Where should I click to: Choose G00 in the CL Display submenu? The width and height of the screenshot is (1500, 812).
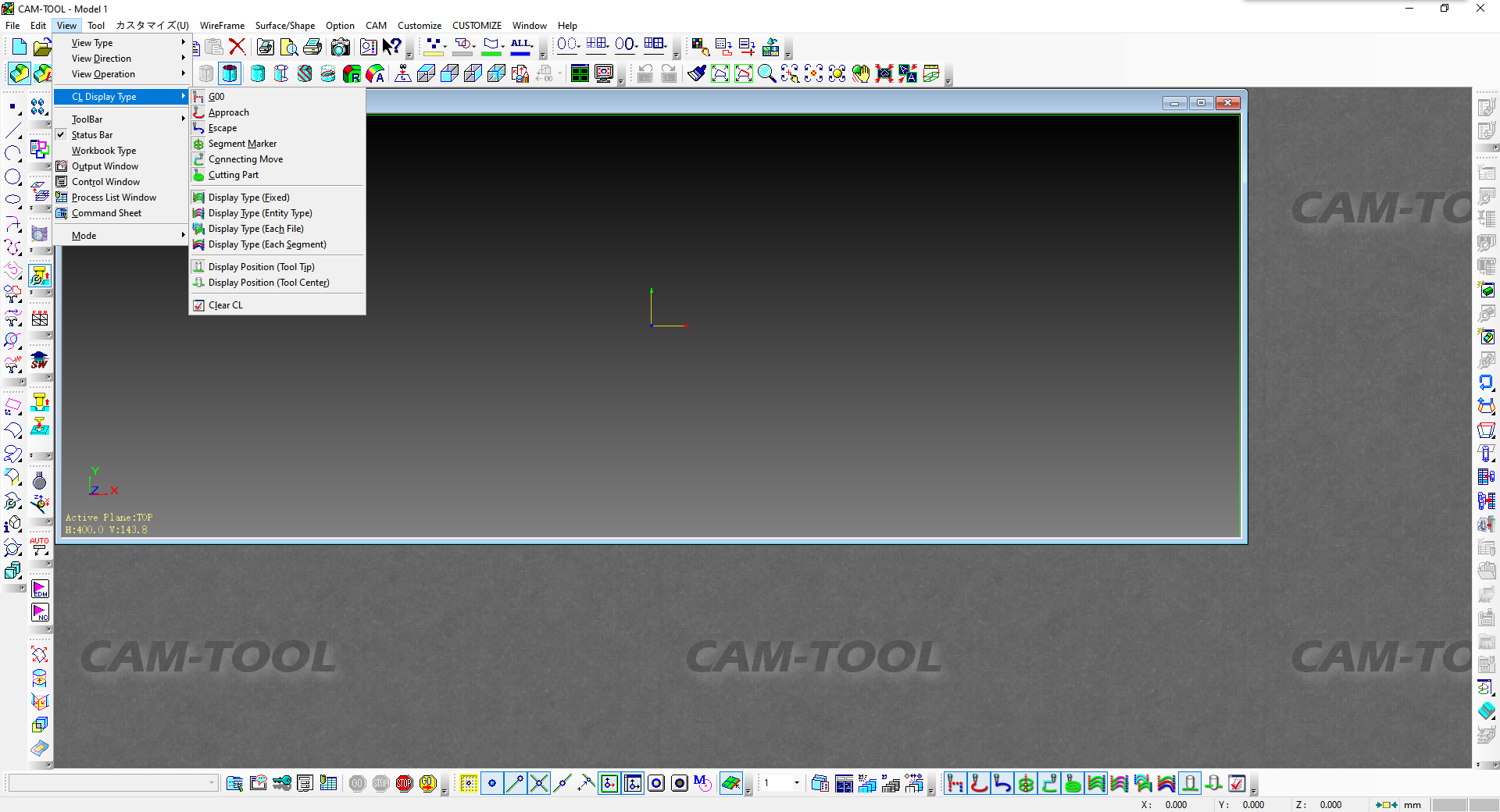tap(277, 97)
